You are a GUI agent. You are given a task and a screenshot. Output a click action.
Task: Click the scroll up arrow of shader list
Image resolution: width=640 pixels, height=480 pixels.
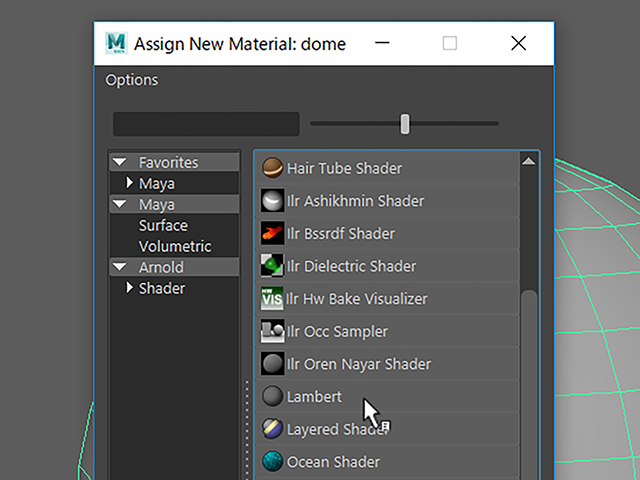click(529, 161)
